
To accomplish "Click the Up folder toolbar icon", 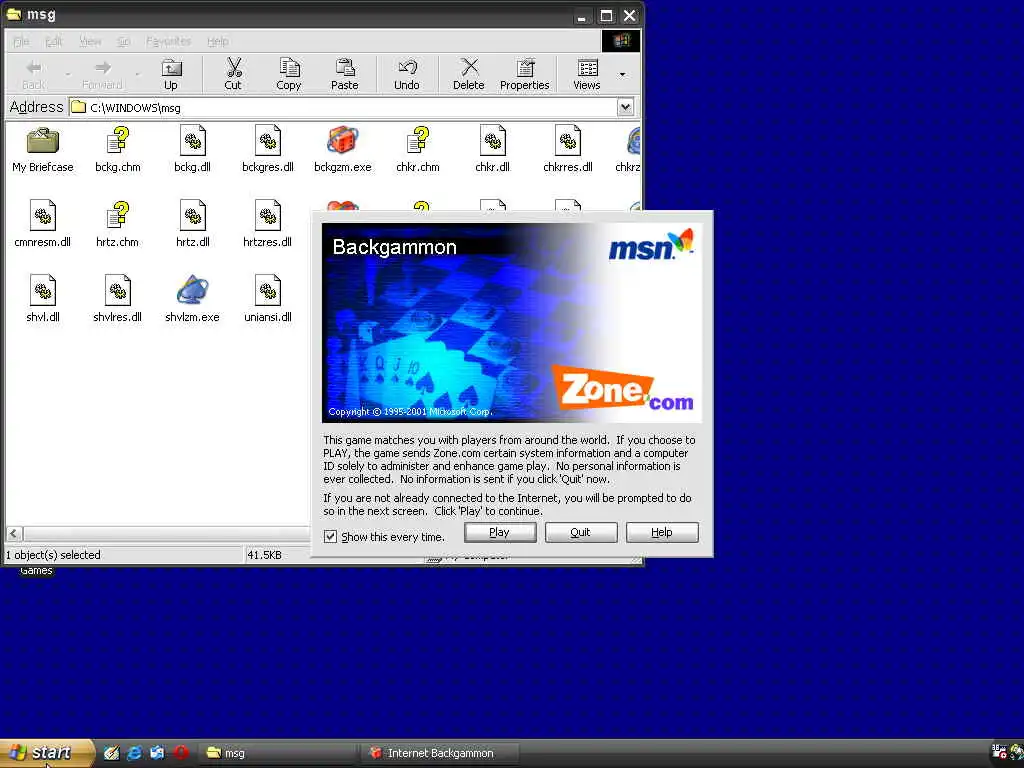I will (x=171, y=74).
